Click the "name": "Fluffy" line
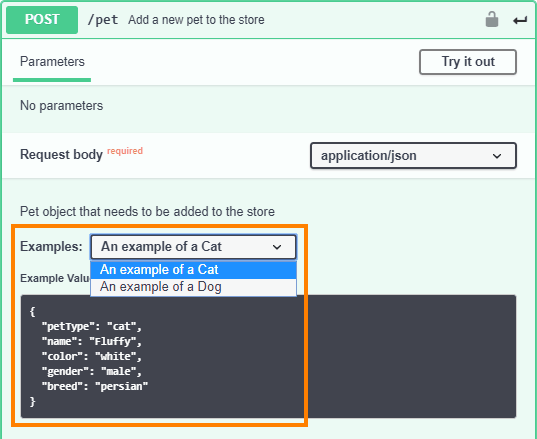 (x=92, y=341)
